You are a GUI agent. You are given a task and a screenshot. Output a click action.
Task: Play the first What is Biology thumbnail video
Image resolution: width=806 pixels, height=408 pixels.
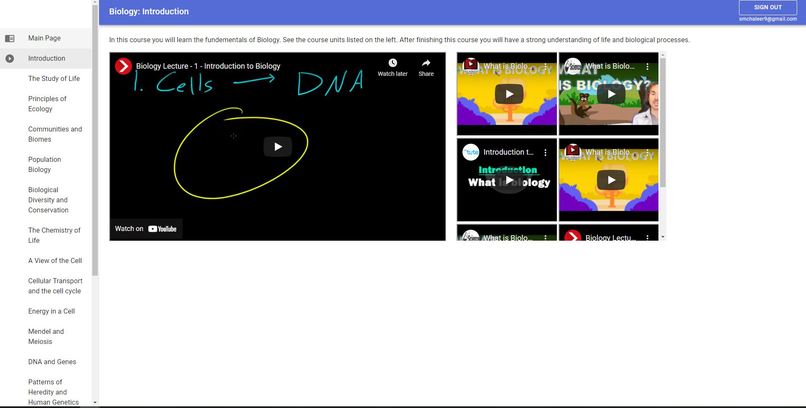509,94
